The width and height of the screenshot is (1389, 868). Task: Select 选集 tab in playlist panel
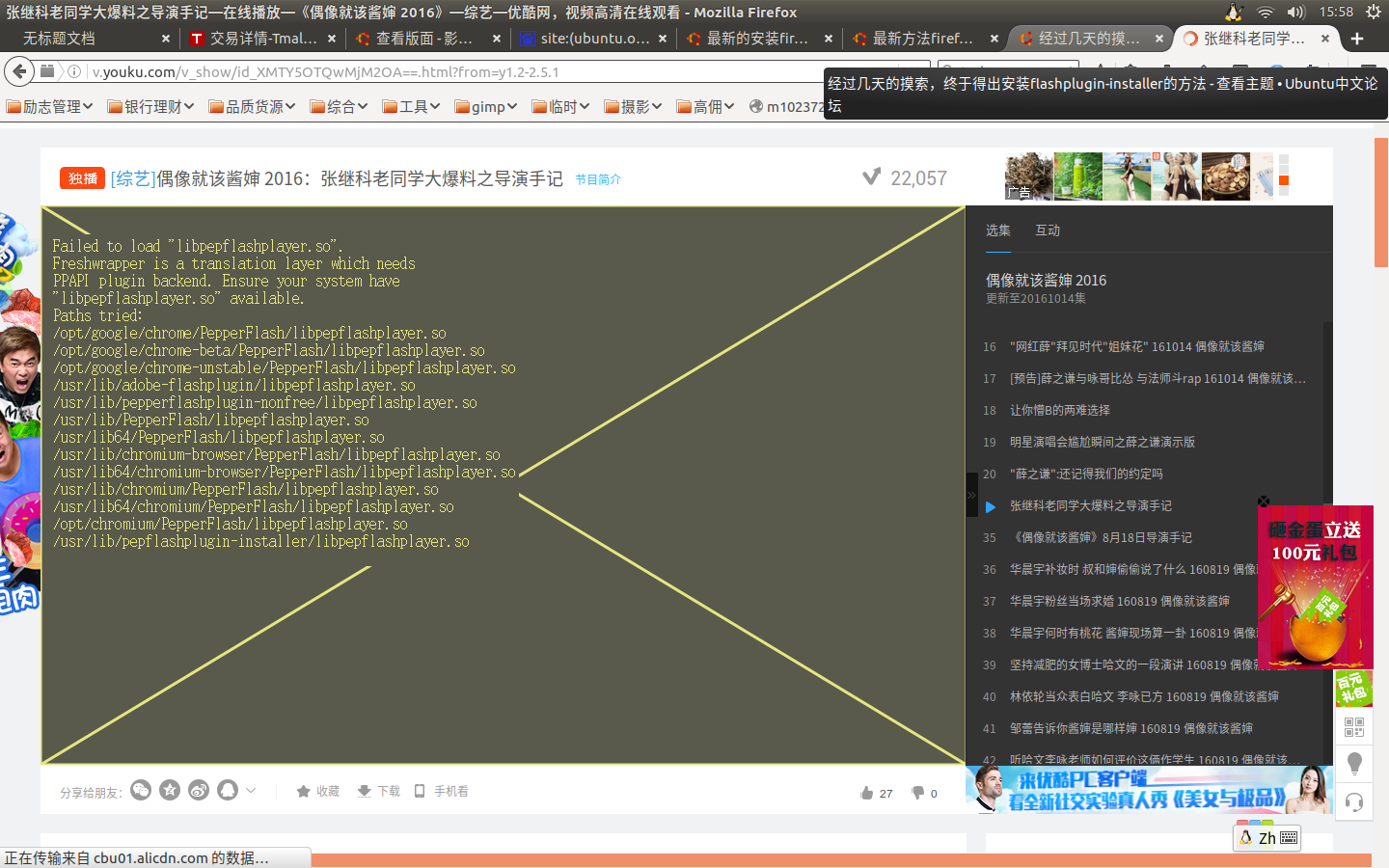click(998, 231)
